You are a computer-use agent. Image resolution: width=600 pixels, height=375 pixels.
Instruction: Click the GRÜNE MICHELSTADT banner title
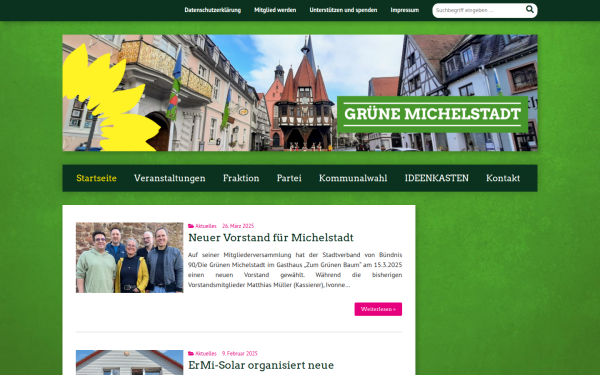coord(432,114)
